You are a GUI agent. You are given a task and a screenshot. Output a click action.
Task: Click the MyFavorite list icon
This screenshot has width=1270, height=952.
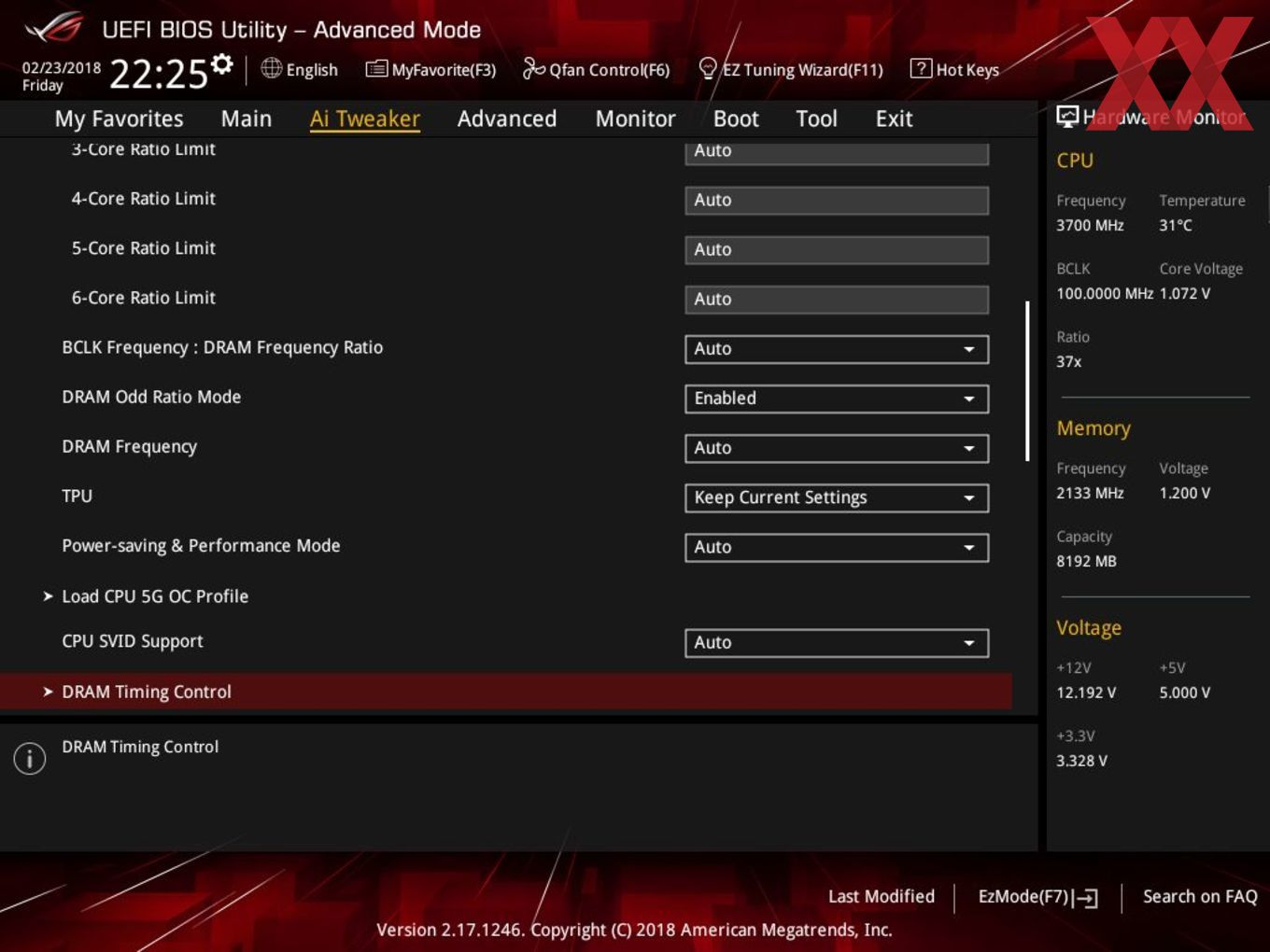point(376,69)
